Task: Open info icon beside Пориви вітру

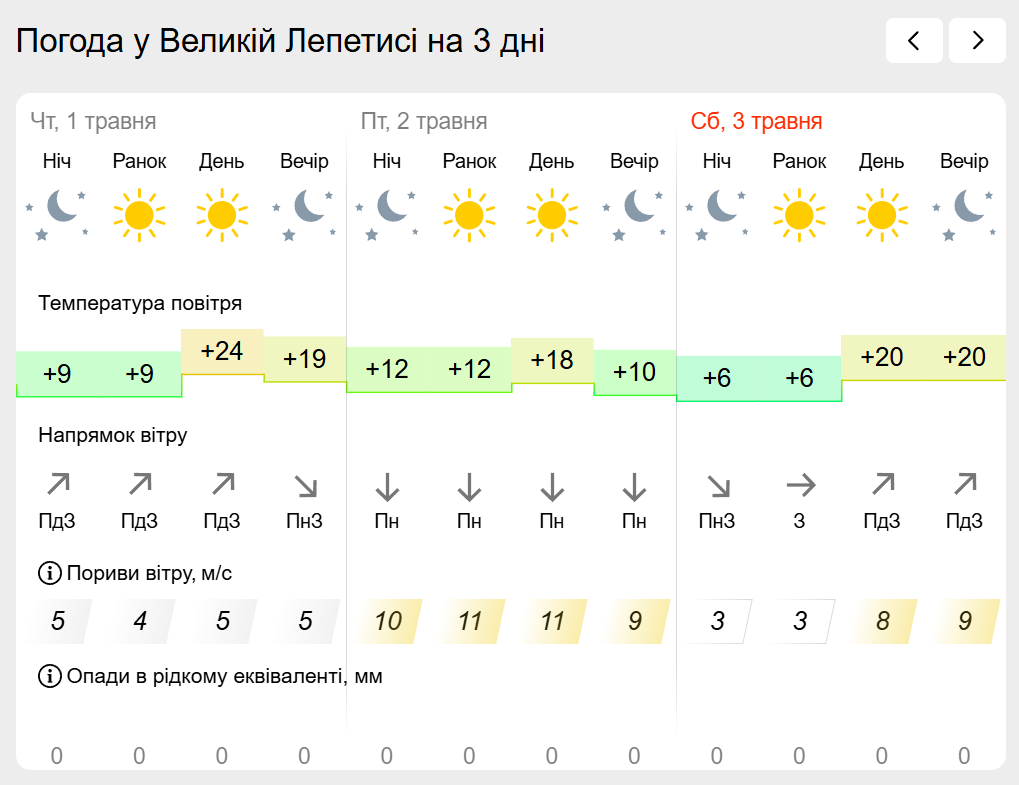Action: (49, 573)
